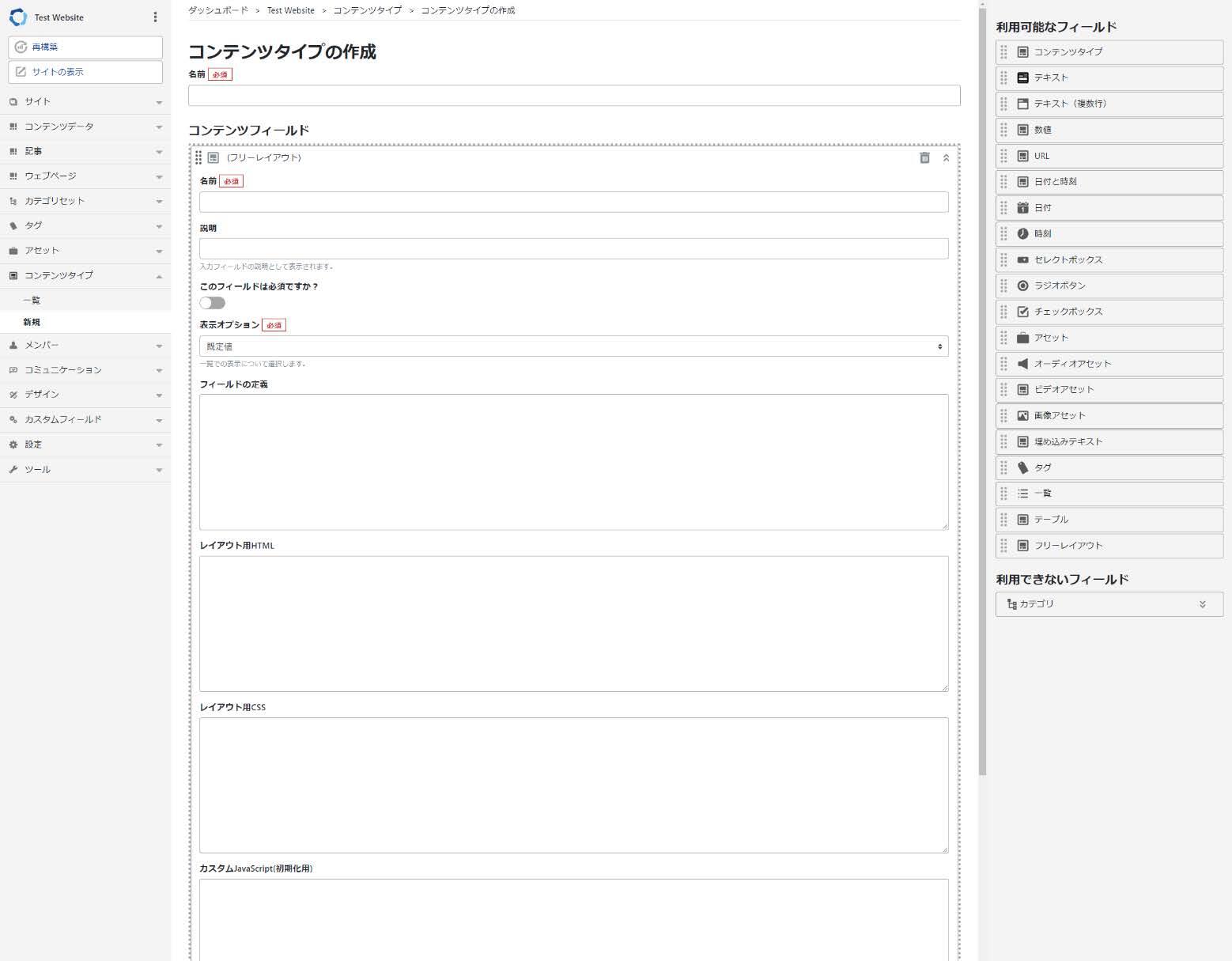Collapse the フリーレイアウト field panel
Screen dimensions: 1232x961
(946, 157)
